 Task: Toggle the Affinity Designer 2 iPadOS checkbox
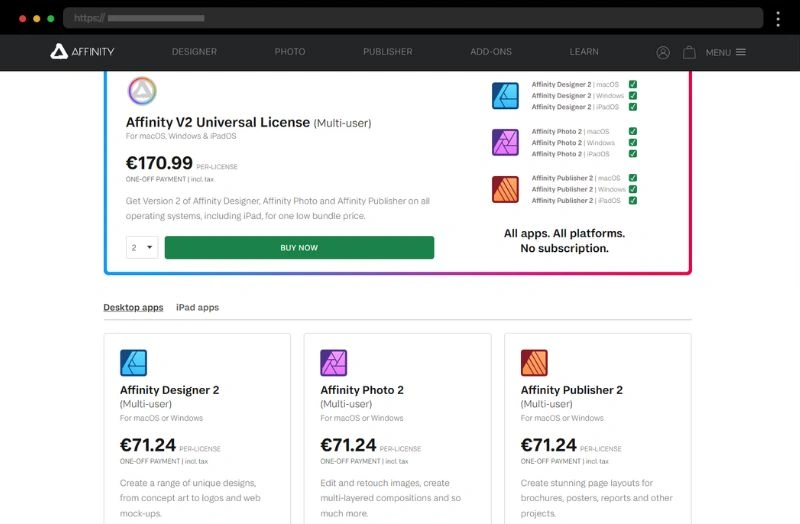[633, 107]
